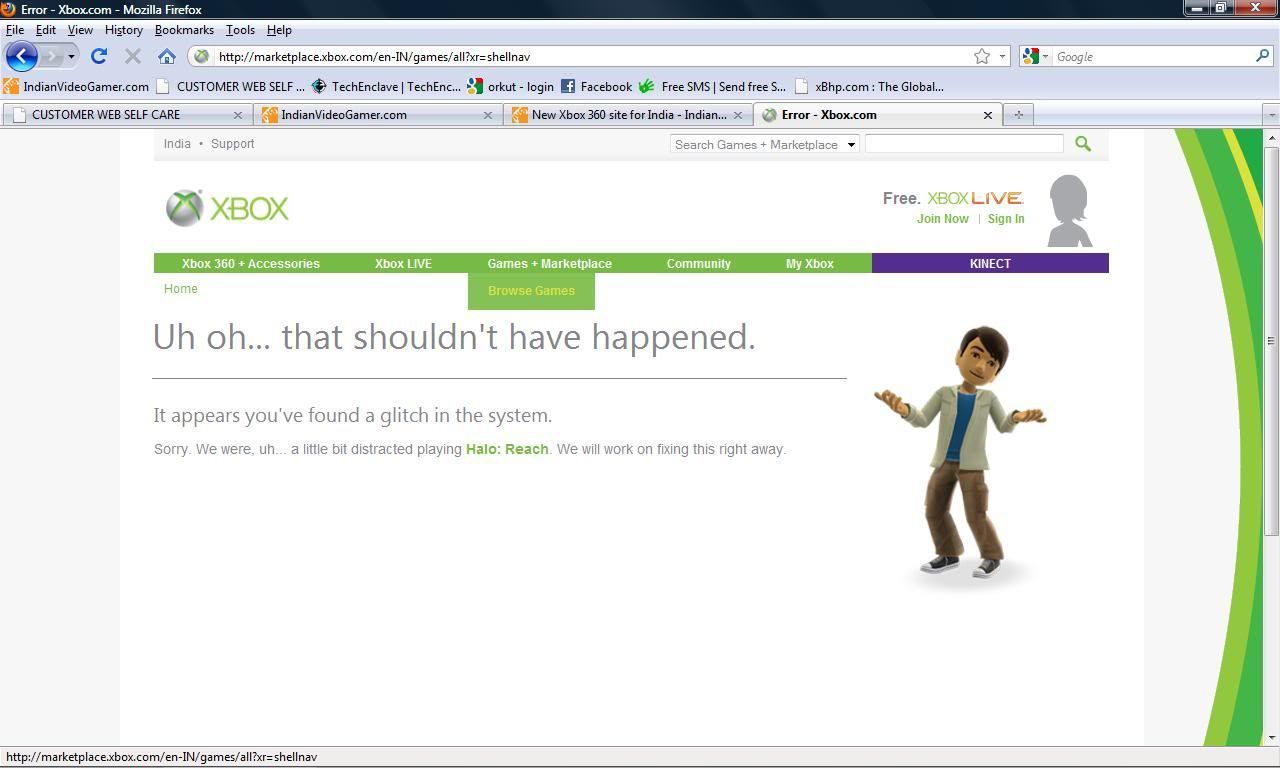
Task: Open the Halo: Reach link
Action: pos(506,449)
